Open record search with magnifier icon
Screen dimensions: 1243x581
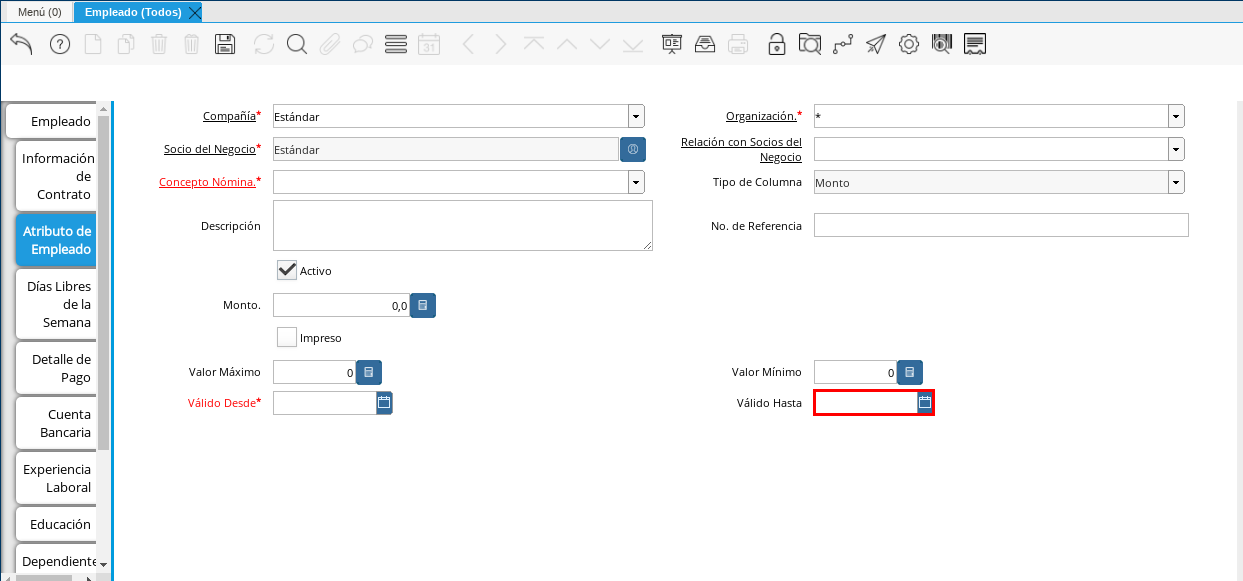click(297, 44)
